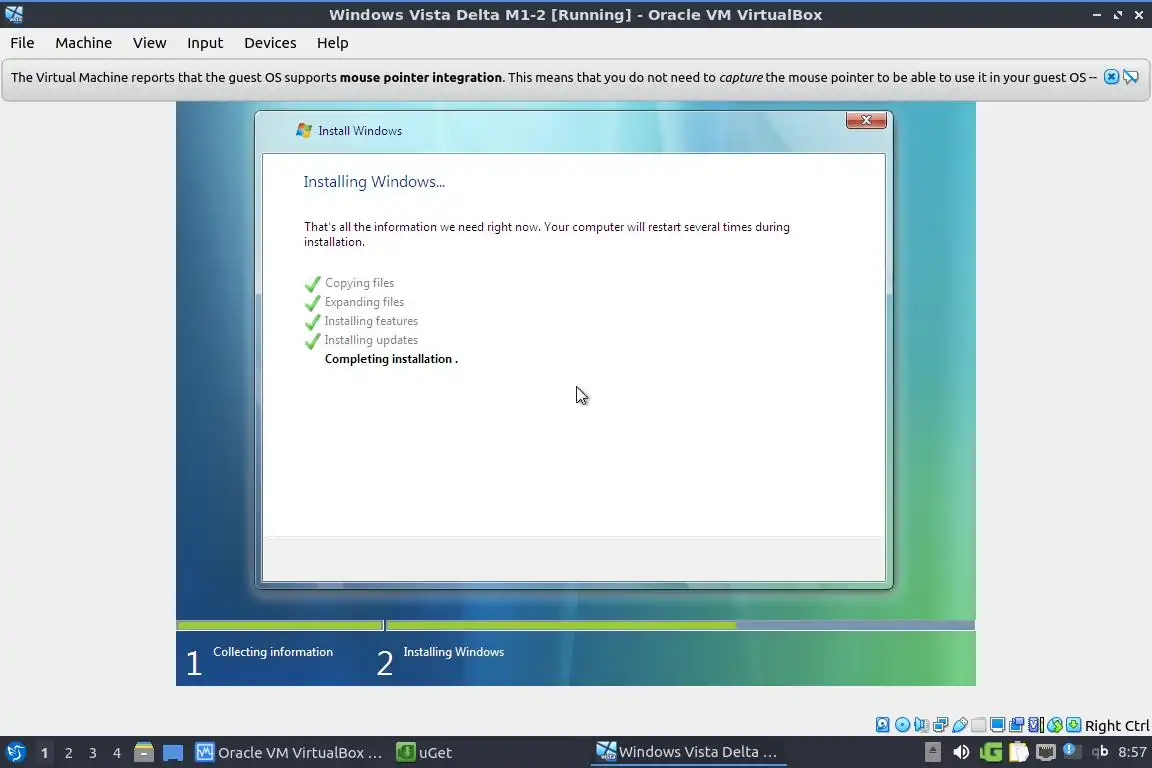The width and height of the screenshot is (1152, 768).
Task: Click the Installing Windows stage label at bottom
Action: click(x=453, y=652)
